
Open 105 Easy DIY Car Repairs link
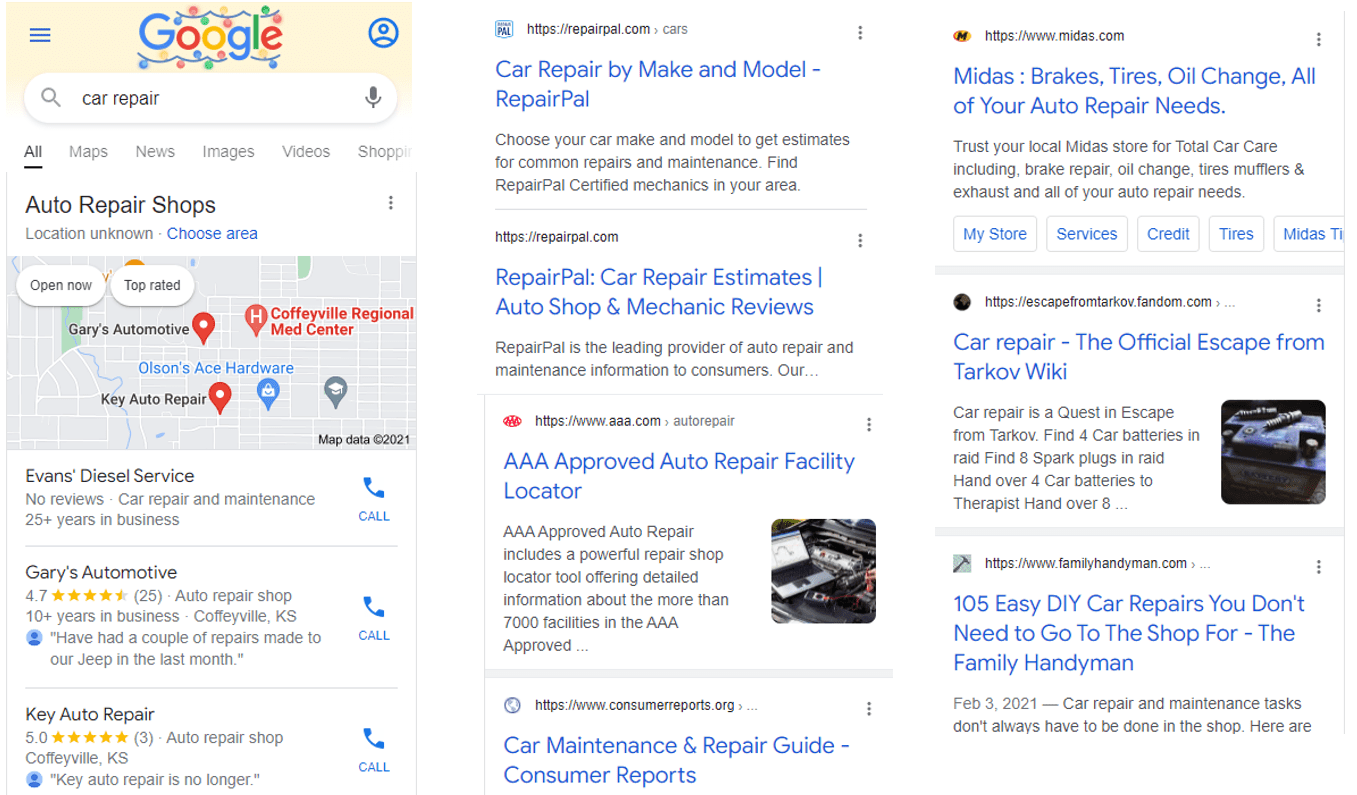(x=1129, y=633)
